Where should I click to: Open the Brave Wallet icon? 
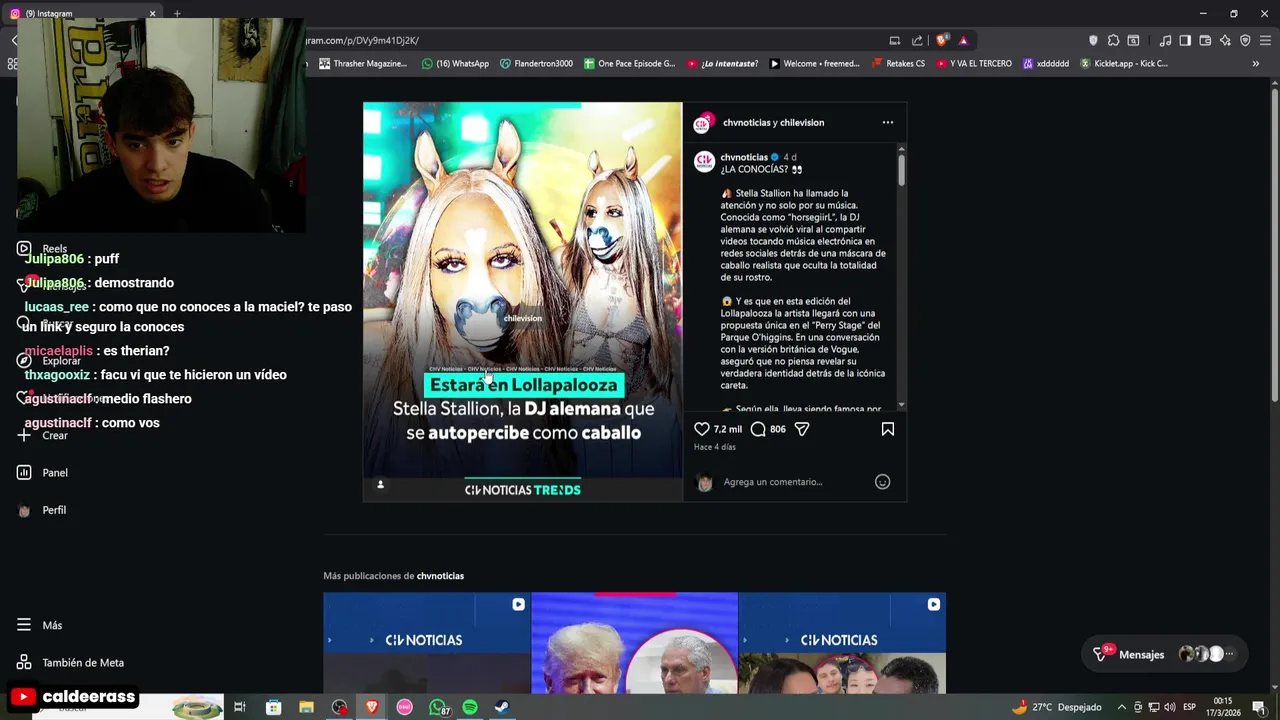pyautogui.click(x=1205, y=41)
